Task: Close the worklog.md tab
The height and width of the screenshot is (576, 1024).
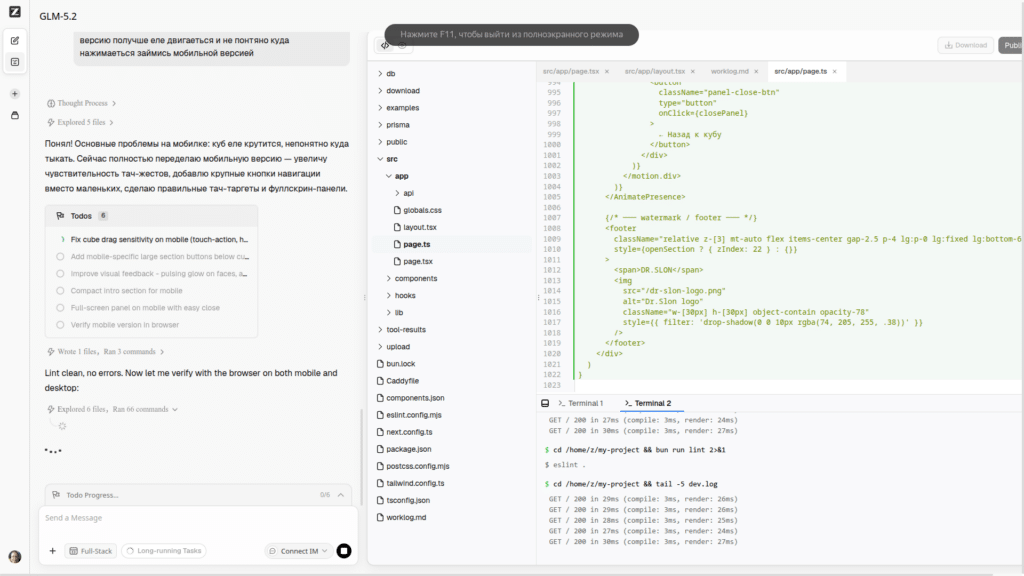Action: (x=756, y=72)
